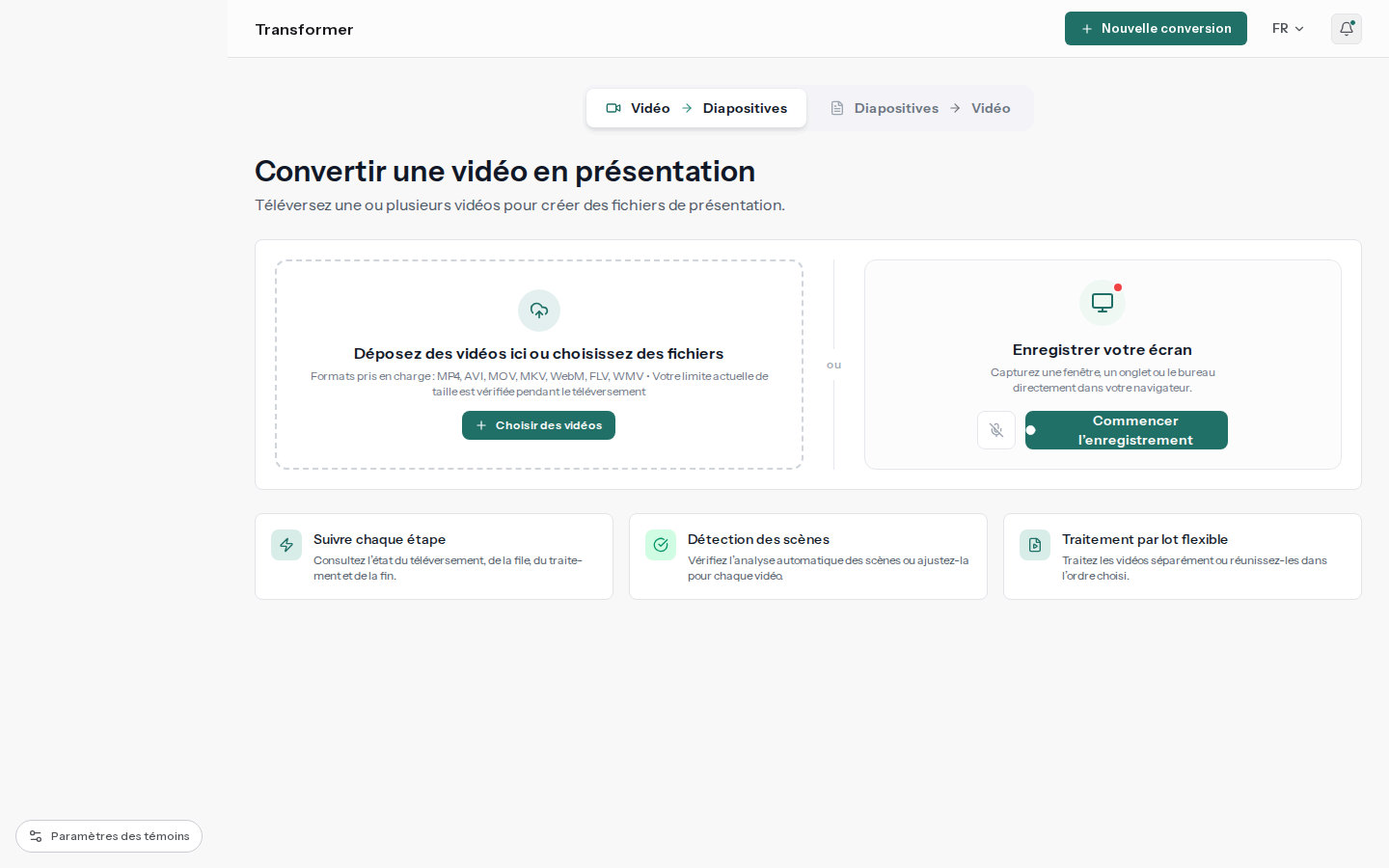The width and height of the screenshot is (1389, 868).
Task: Open the notifications bell
Action: click(x=1347, y=29)
